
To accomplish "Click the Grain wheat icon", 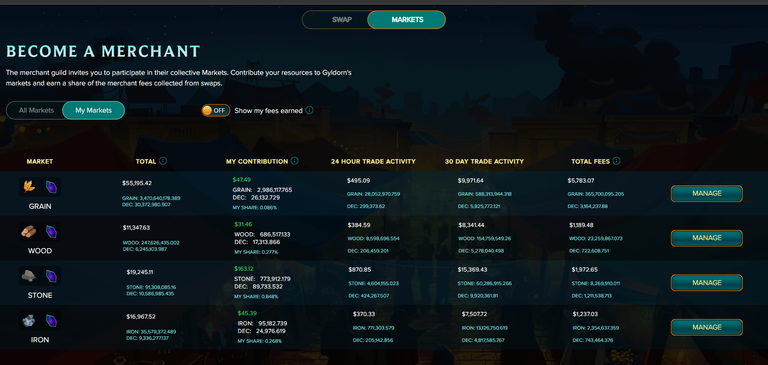I will coord(29,186).
